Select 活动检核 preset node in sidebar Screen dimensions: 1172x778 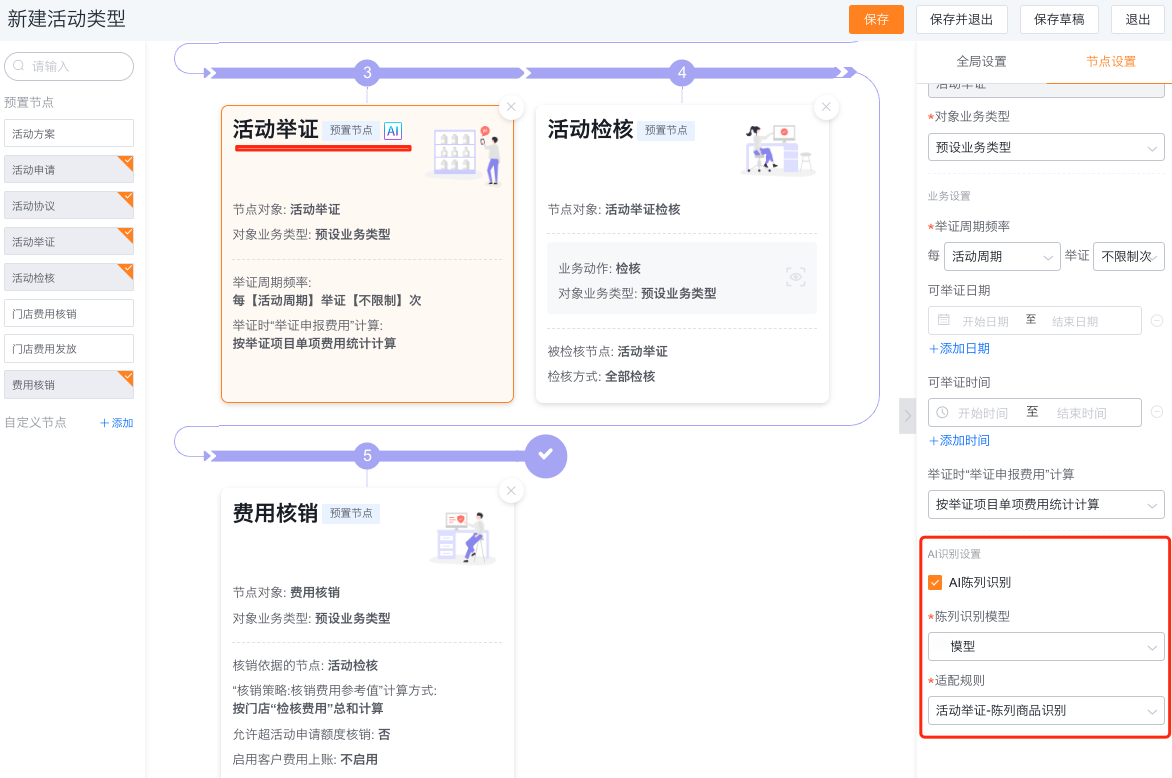tap(69, 277)
